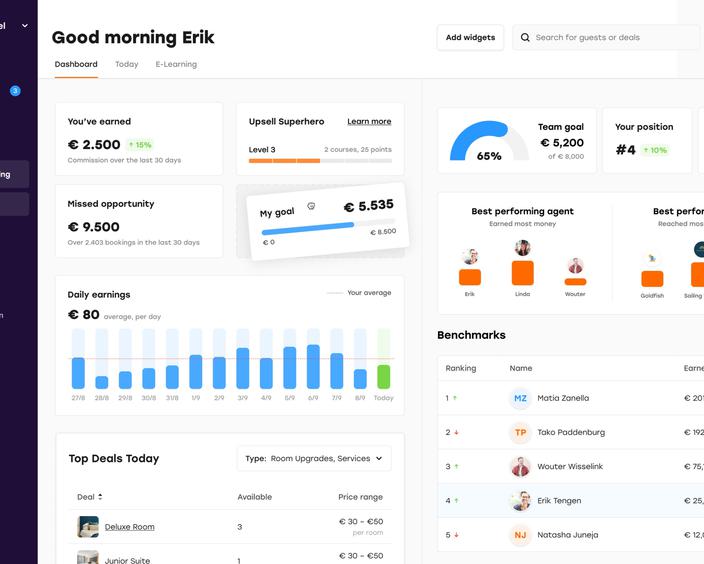The image size is (704, 564).
Task: Click the search for guests or deals field
Action: (x=610, y=38)
